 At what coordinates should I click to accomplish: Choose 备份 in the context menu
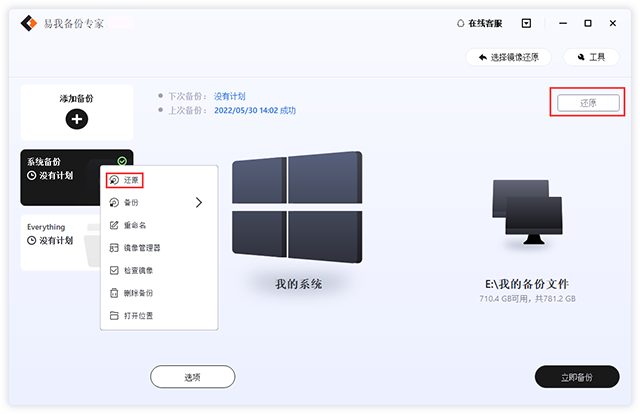(x=159, y=203)
